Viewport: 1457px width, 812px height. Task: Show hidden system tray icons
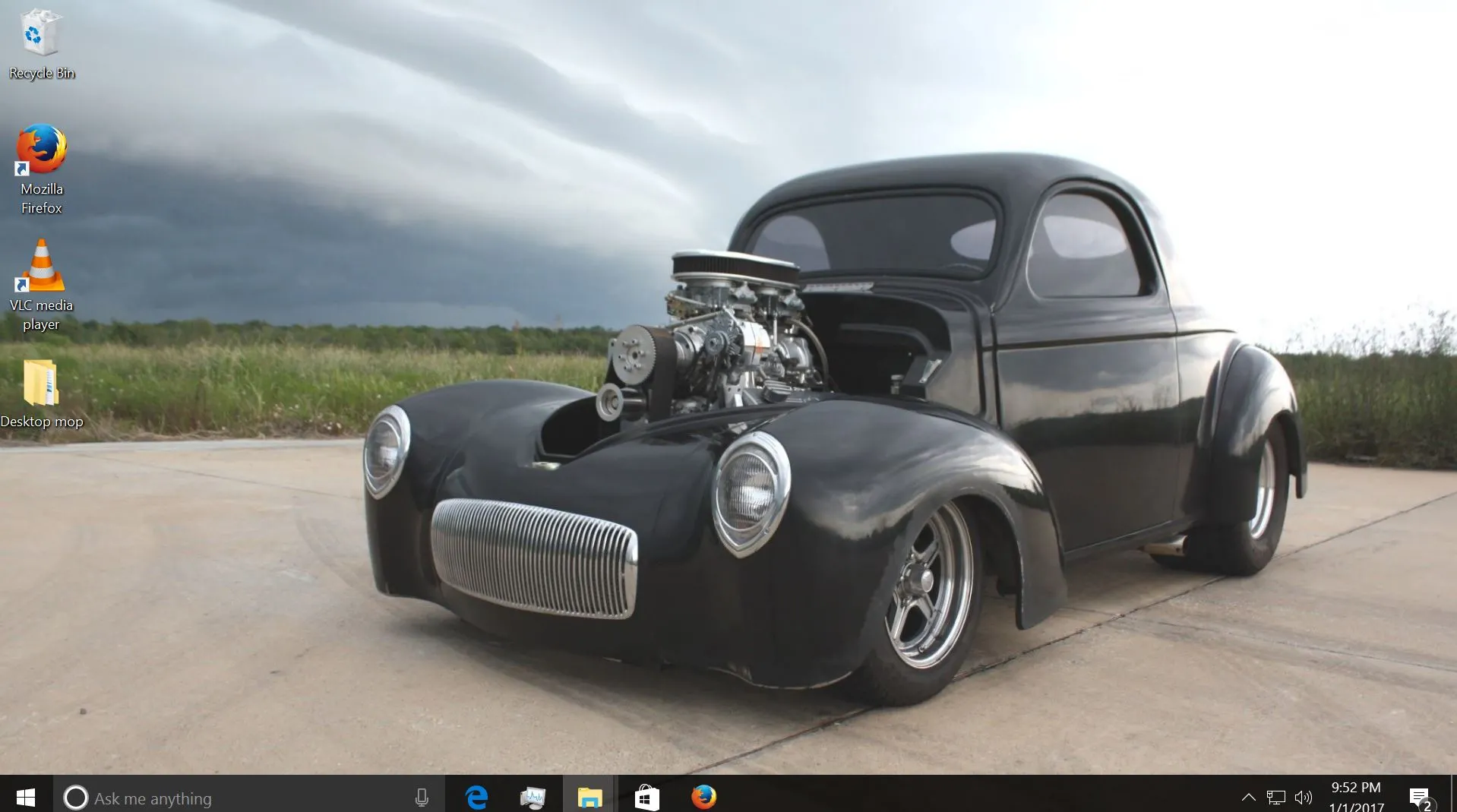(1248, 797)
